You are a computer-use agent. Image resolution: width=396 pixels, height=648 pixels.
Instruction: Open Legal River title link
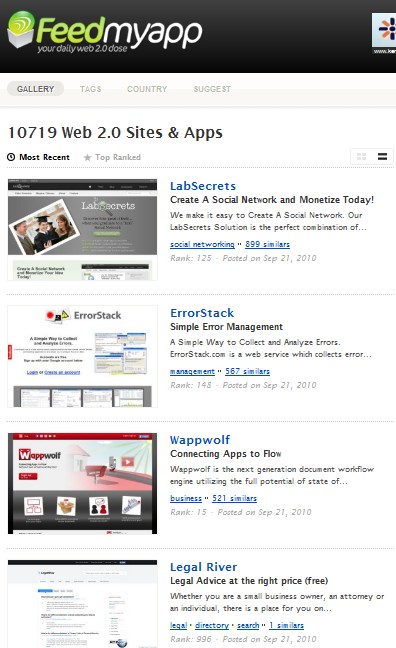[x=204, y=567]
